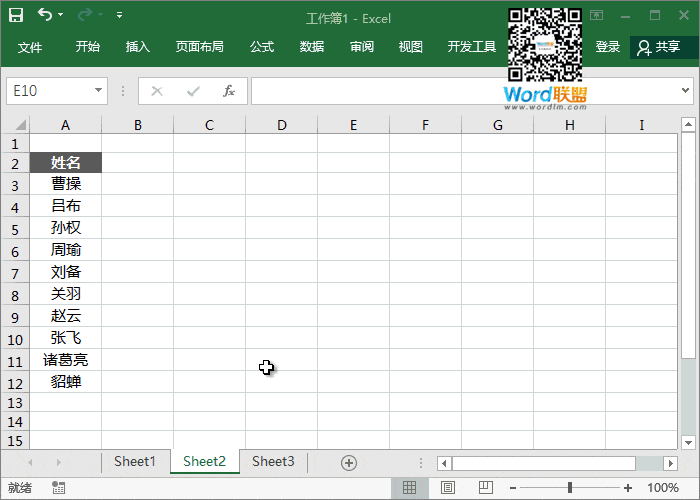Image resolution: width=700 pixels, height=500 pixels.
Task: Expand the Name Box dropdown arrow
Action: [x=98, y=91]
